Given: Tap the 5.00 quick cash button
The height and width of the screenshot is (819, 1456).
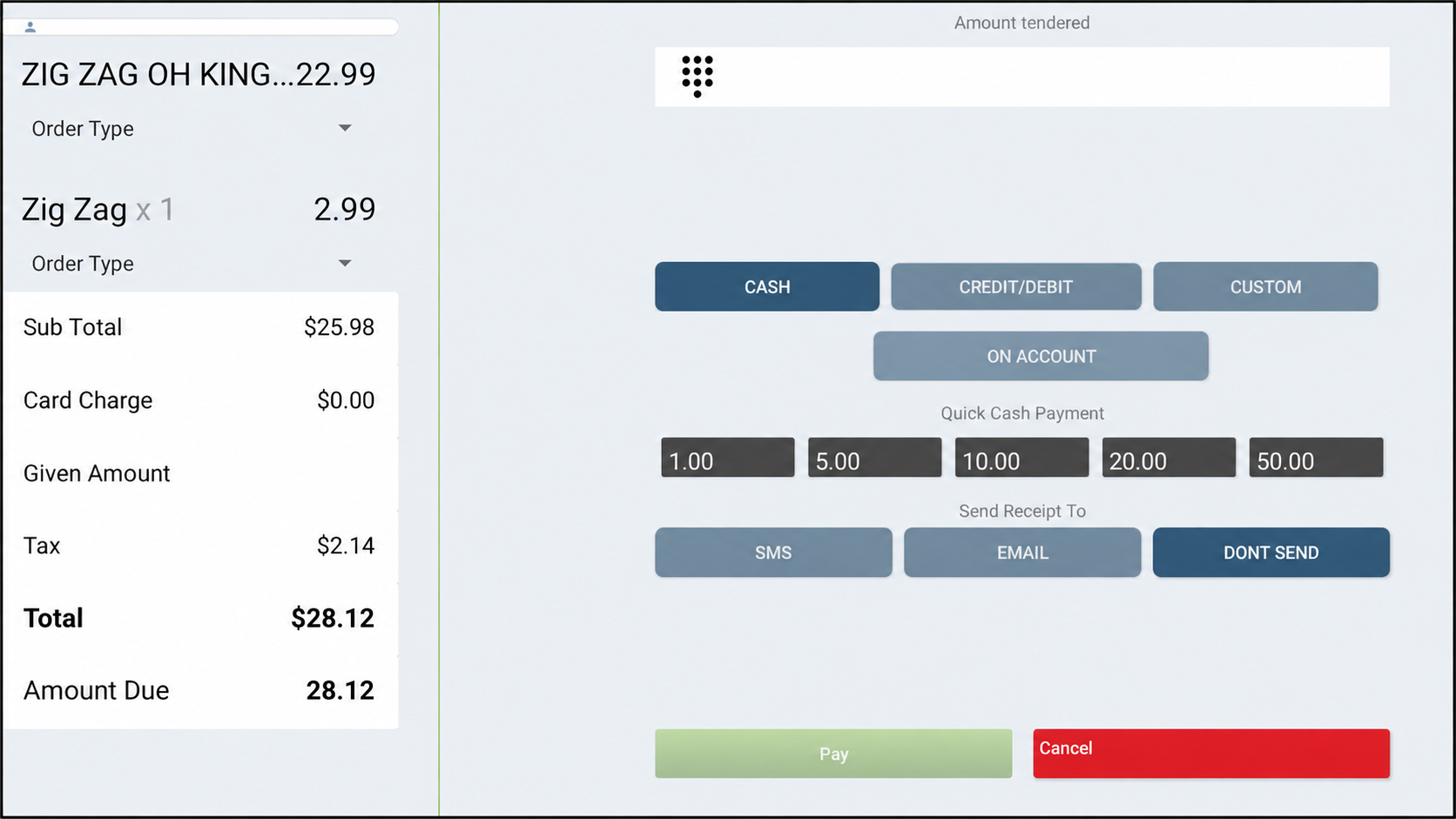Looking at the screenshot, I should tap(875, 458).
